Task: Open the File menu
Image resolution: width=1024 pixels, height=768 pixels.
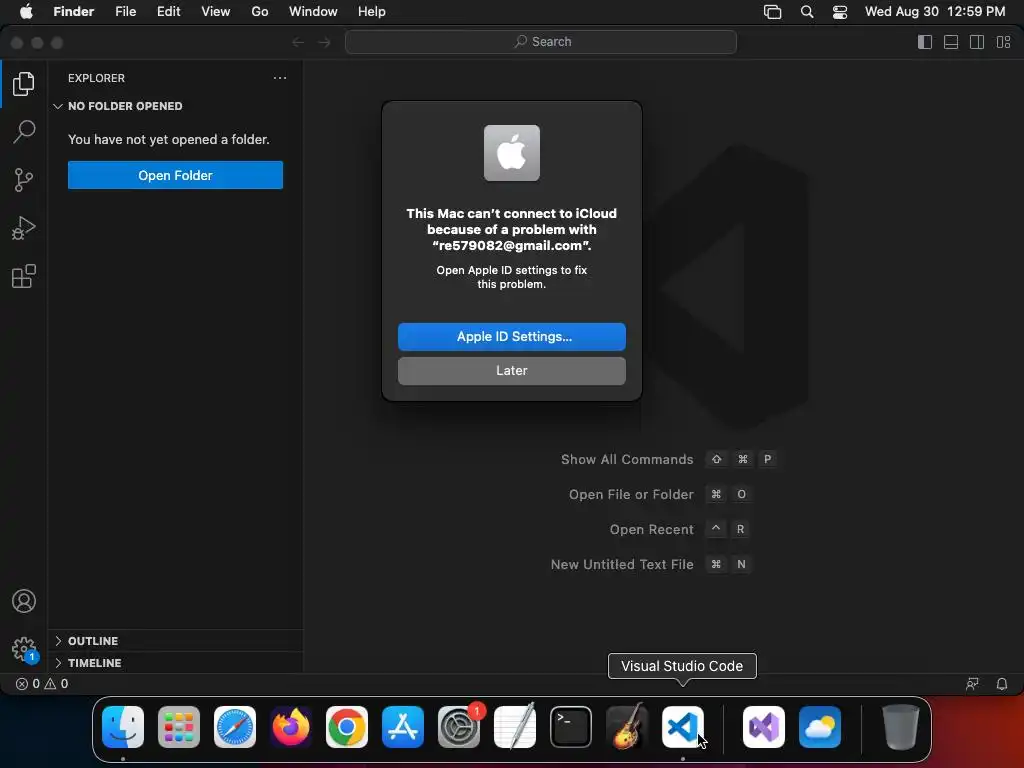Action: [125, 12]
